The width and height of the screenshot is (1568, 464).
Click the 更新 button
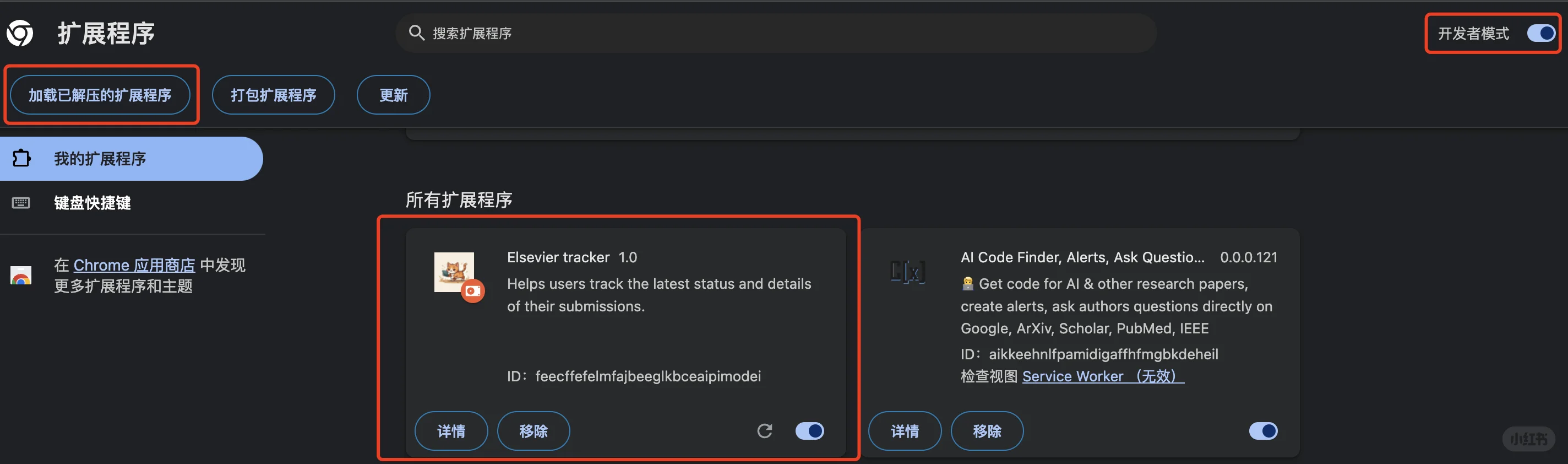tap(393, 95)
